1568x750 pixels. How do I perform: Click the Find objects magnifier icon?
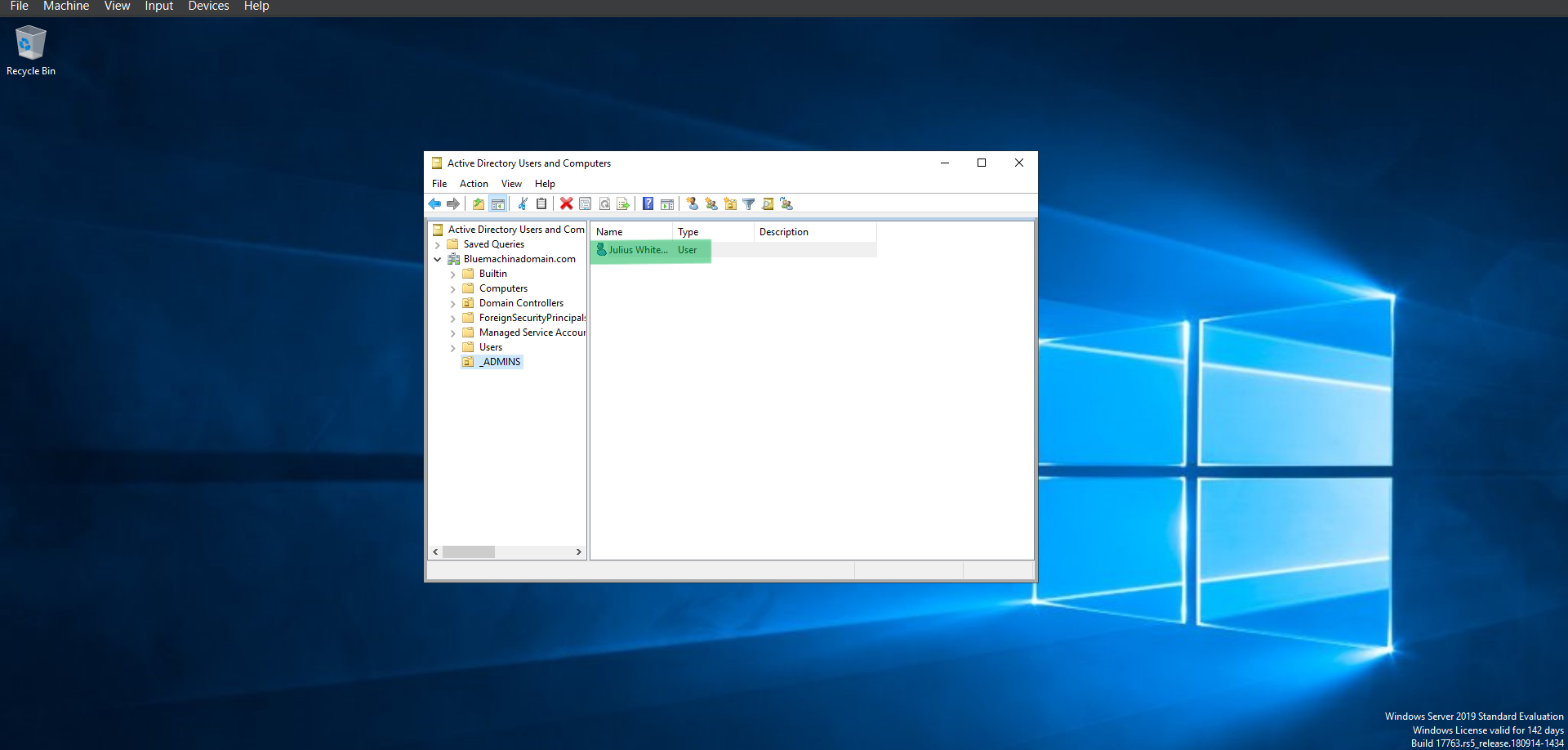pos(768,203)
